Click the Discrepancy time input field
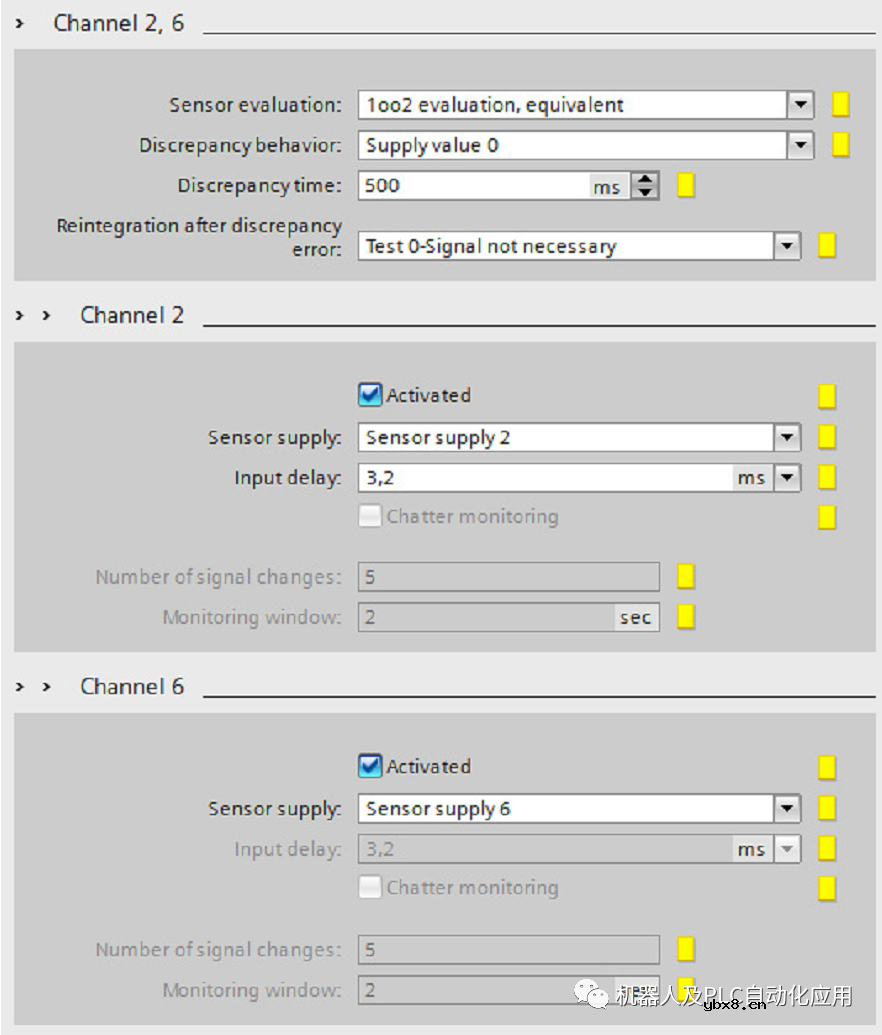This screenshot has height=1035, width=882. click(x=475, y=186)
